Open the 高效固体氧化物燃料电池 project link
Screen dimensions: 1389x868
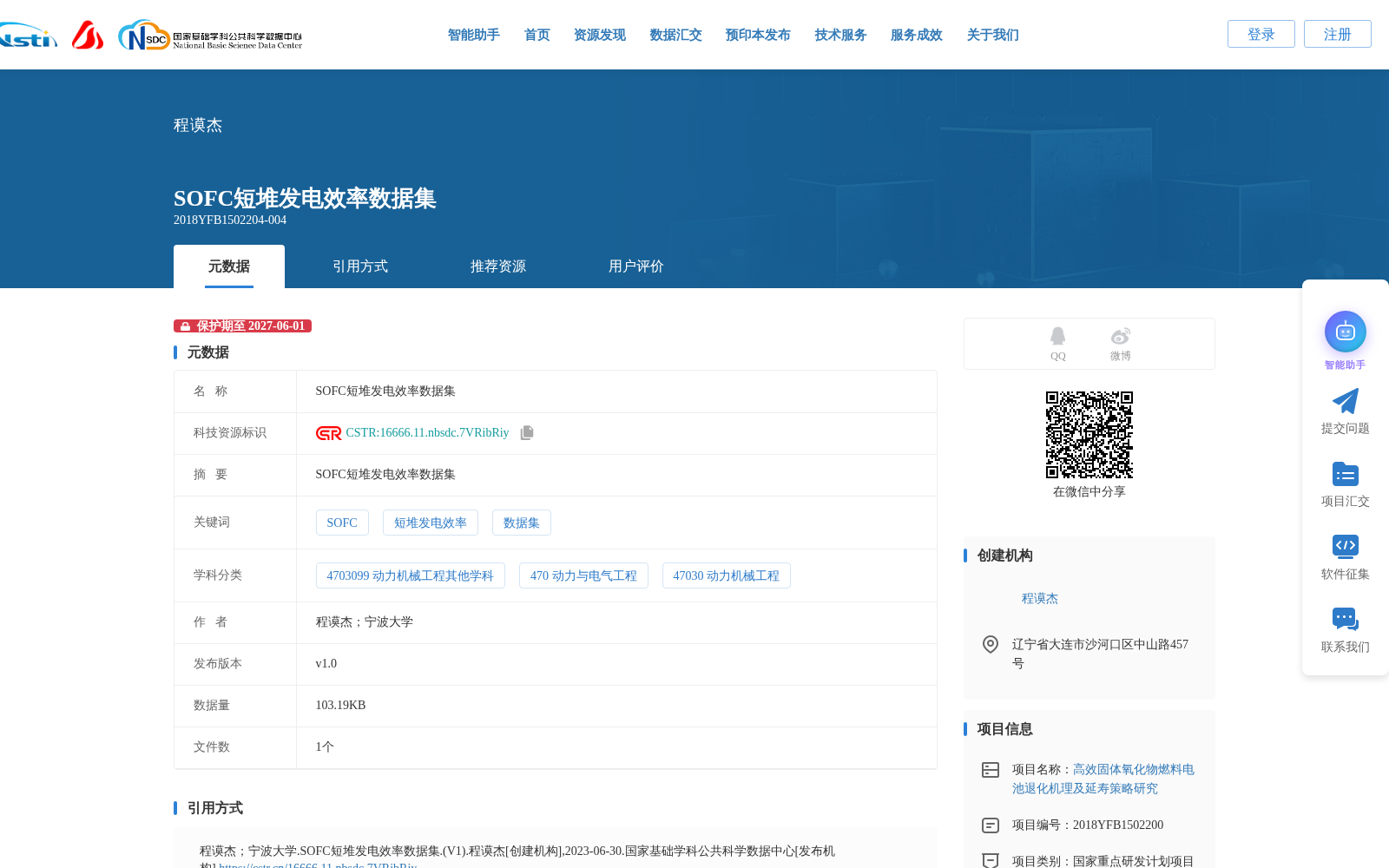pos(1103,779)
